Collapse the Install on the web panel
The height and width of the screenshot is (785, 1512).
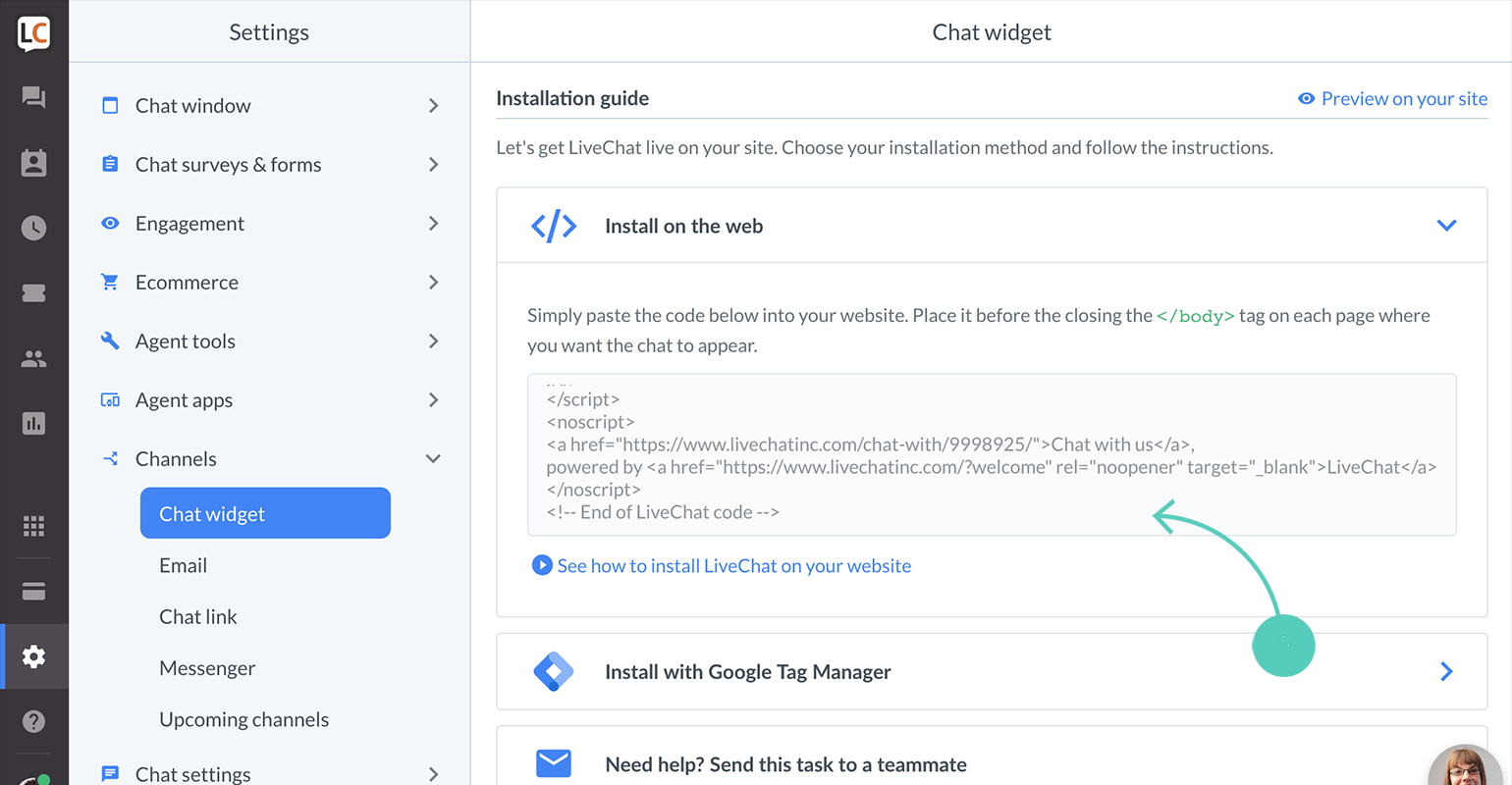[1445, 226]
